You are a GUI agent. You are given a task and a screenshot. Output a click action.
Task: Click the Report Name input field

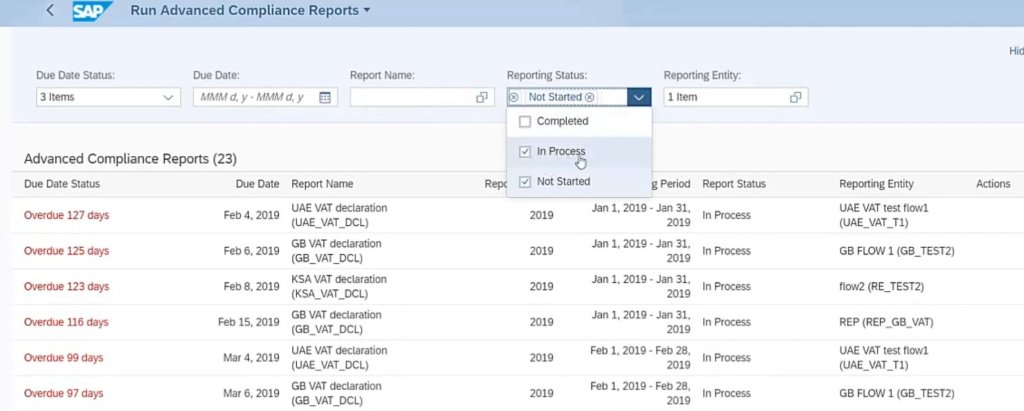click(x=411, y=97)
